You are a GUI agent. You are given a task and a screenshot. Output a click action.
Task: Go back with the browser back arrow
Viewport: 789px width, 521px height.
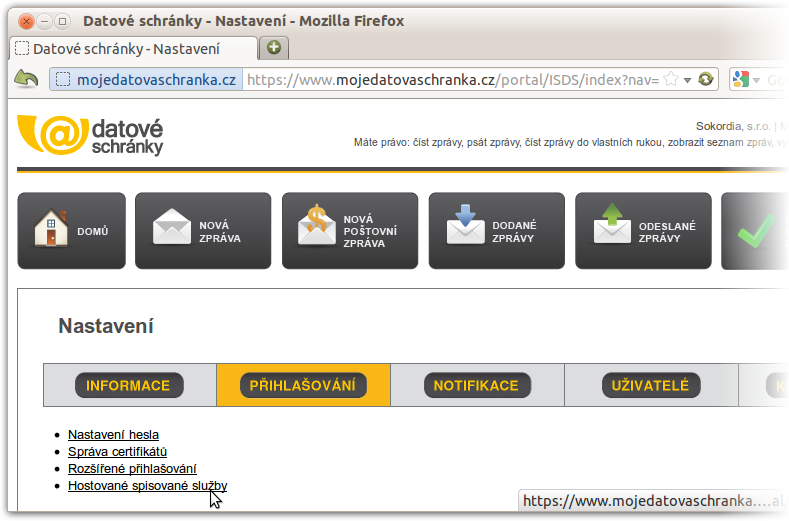point(26,79)
